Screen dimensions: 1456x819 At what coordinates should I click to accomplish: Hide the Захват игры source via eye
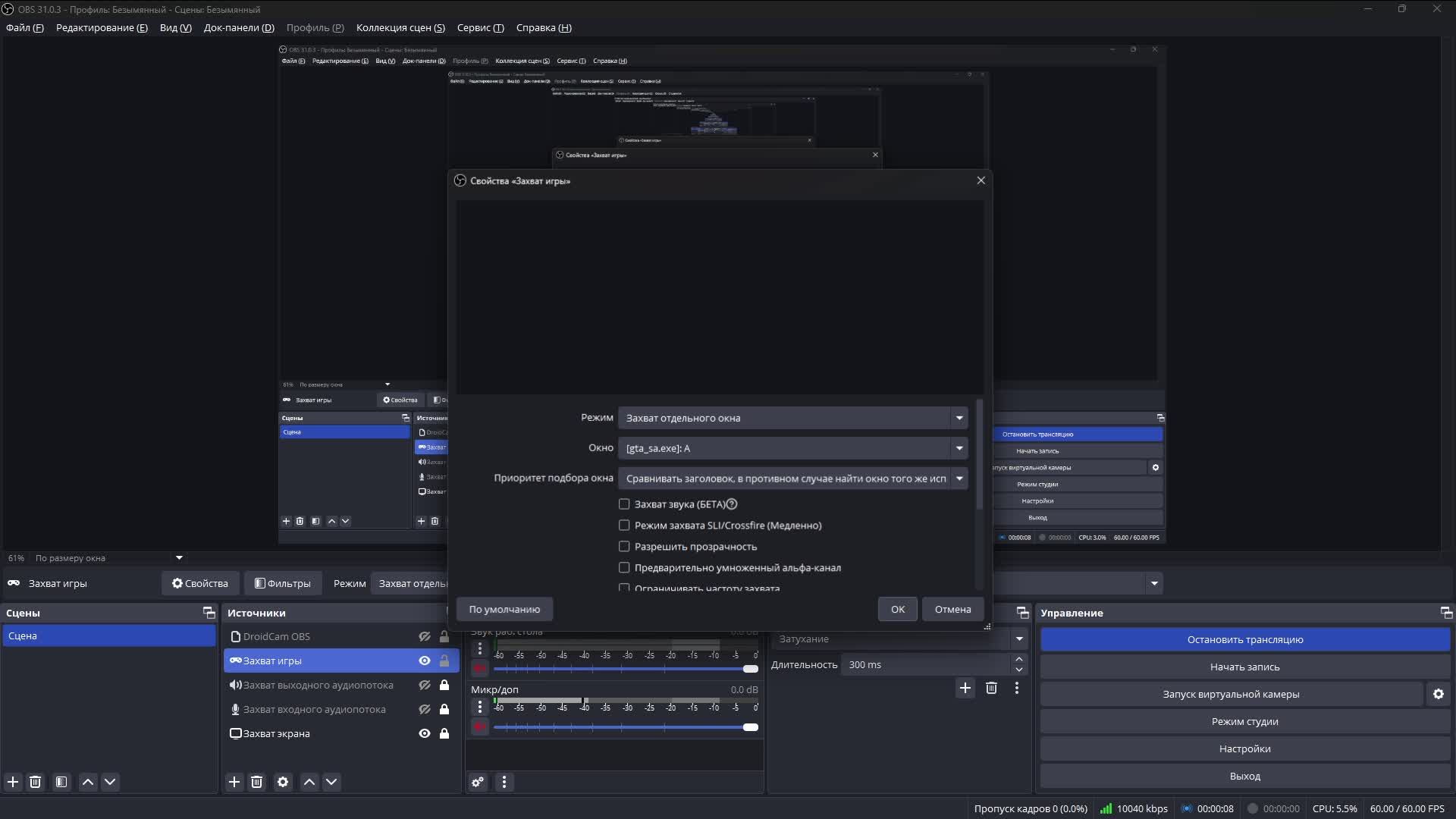point(425,661)
